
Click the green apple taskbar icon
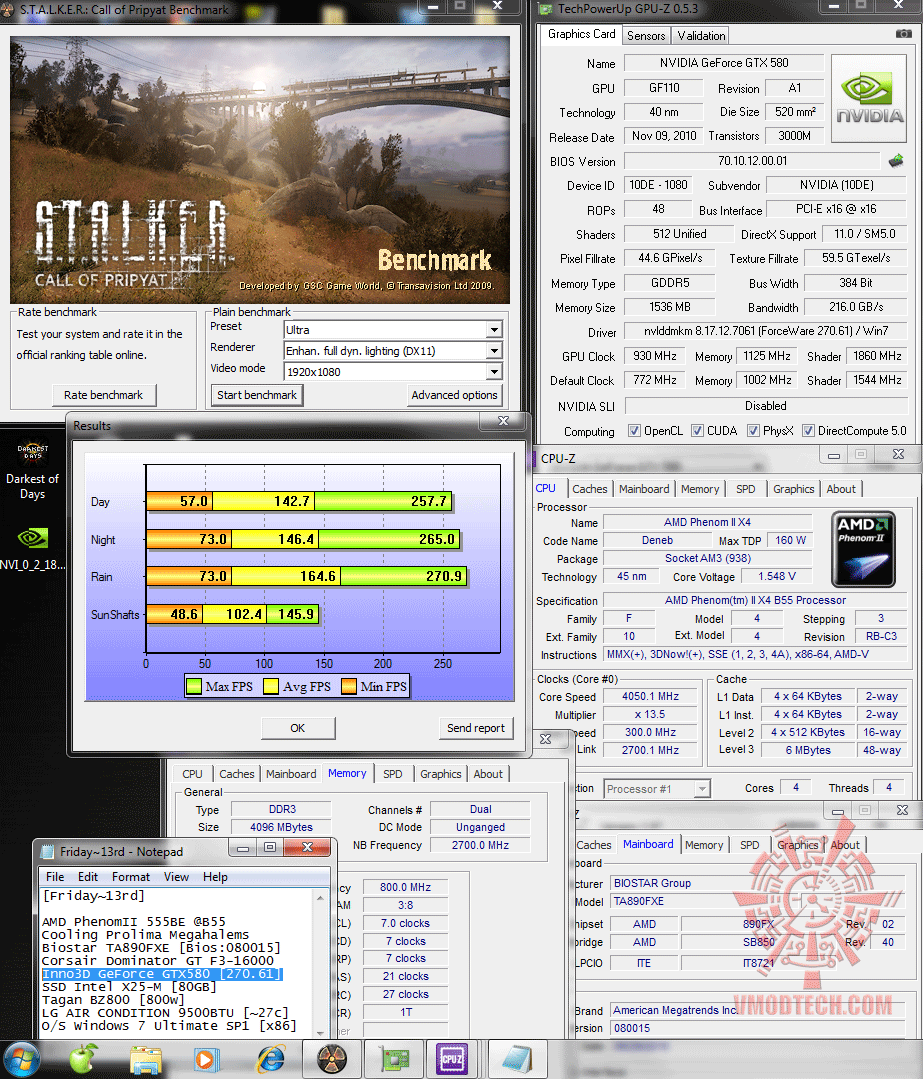click(83, 1059)
